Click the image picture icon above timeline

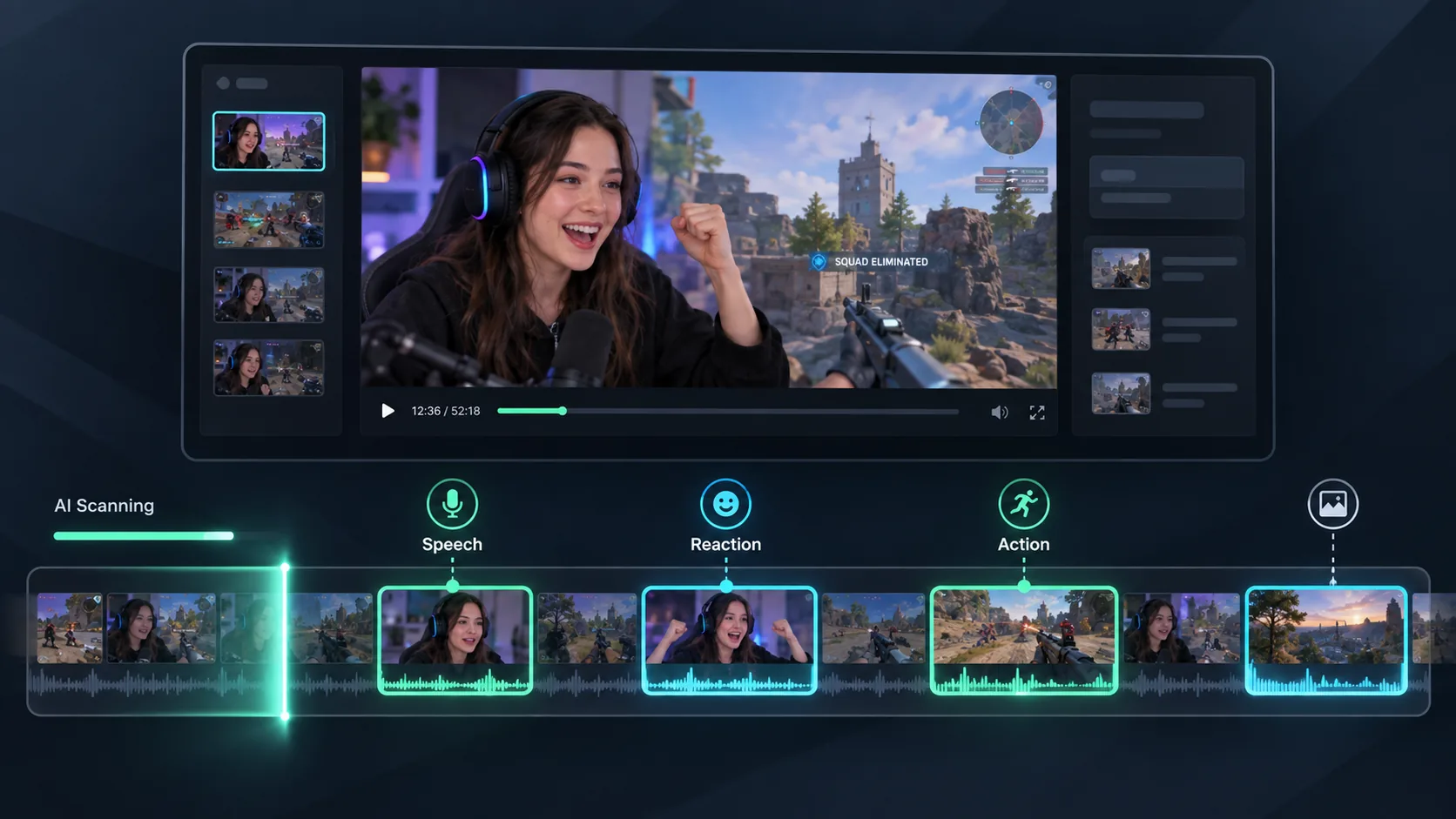[1332, 504]
